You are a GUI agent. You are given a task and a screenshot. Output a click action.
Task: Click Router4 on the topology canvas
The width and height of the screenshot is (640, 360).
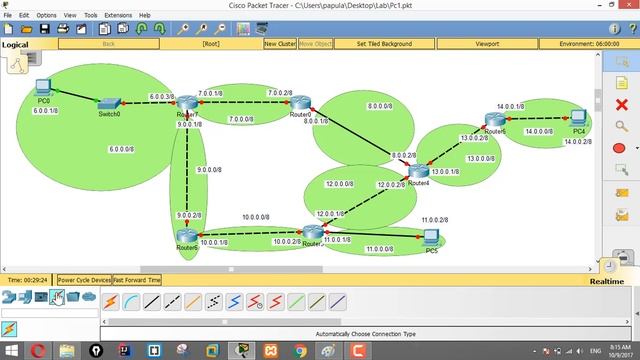pyautogui.click(x=419, y=171)
